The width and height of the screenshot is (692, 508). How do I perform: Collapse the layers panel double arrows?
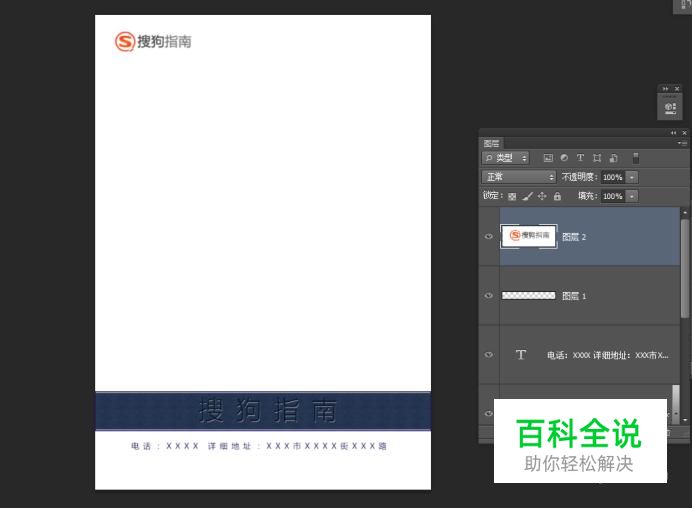tap(673, 133)
